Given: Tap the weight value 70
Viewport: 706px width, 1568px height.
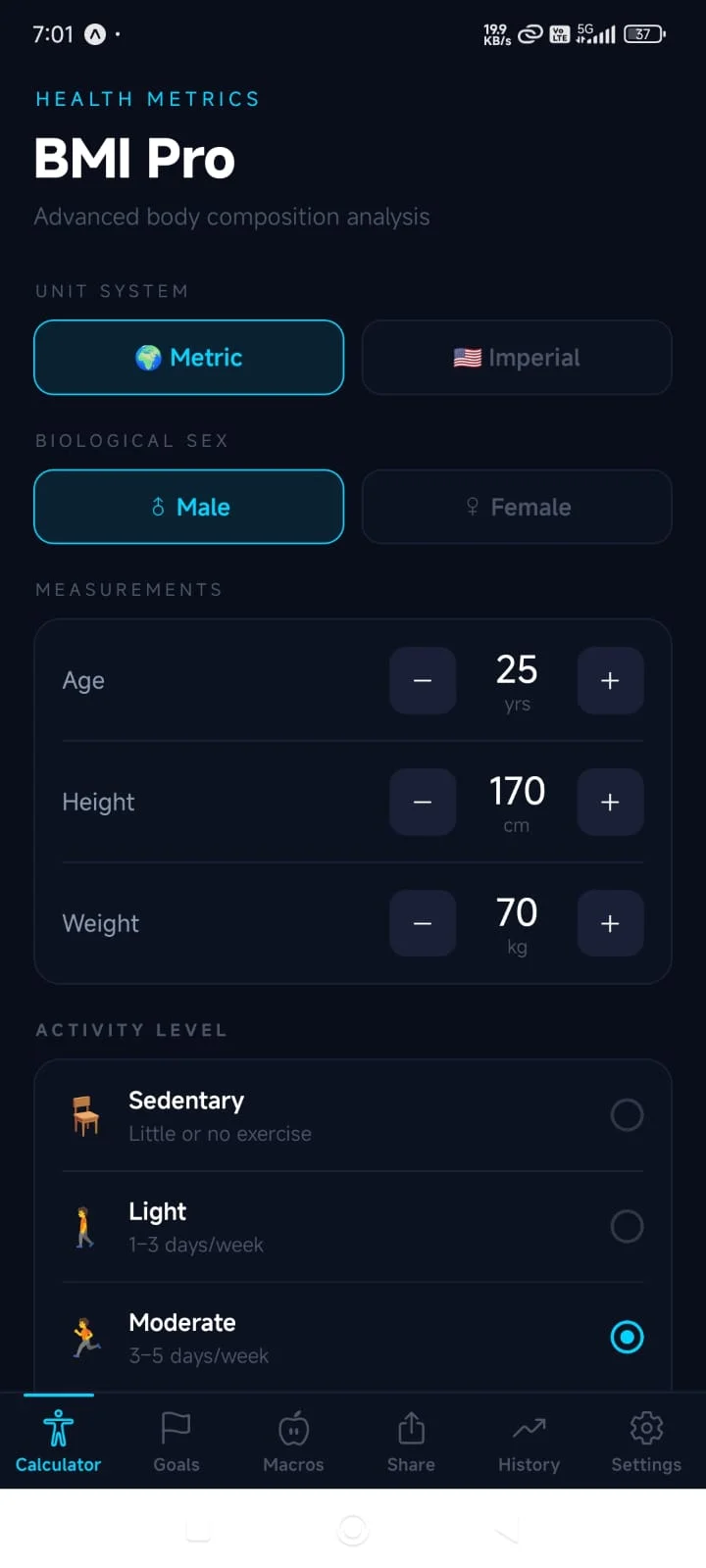Looking at the screenshot, I should tap(517, 913).
